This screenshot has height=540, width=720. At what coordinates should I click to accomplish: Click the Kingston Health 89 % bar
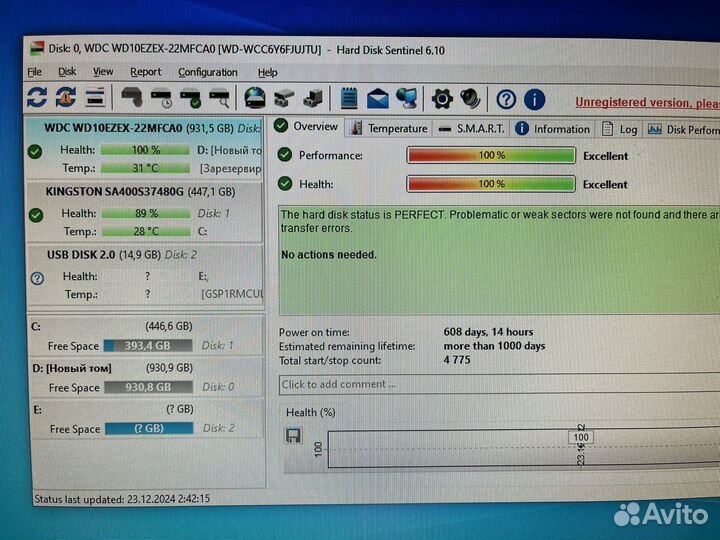pos(146,214)
